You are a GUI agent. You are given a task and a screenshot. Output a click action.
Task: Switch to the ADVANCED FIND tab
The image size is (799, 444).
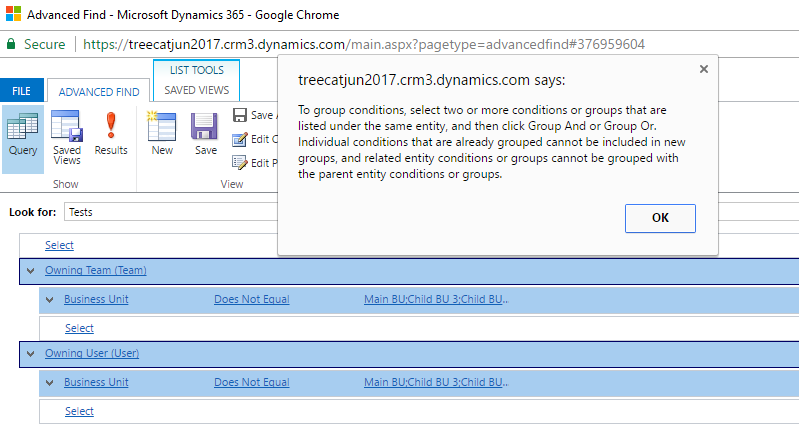(99, 92)
